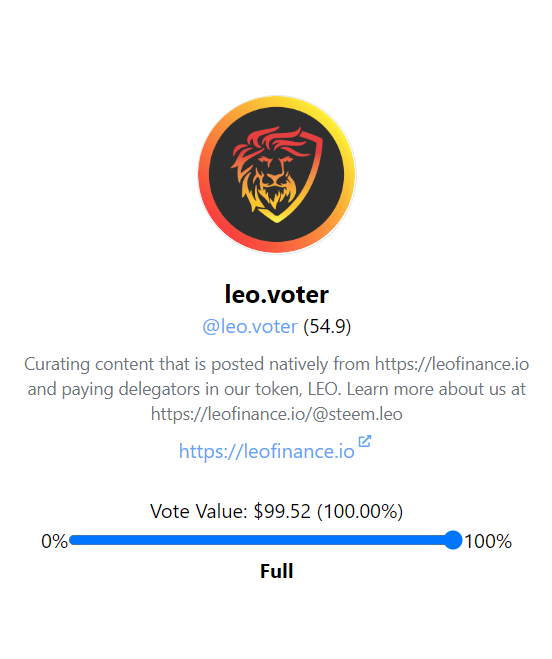The height and width of the screenshot is (659, 552).
Task: Visit the https://leofinance.io website link
Action: (x=267, y=451)
